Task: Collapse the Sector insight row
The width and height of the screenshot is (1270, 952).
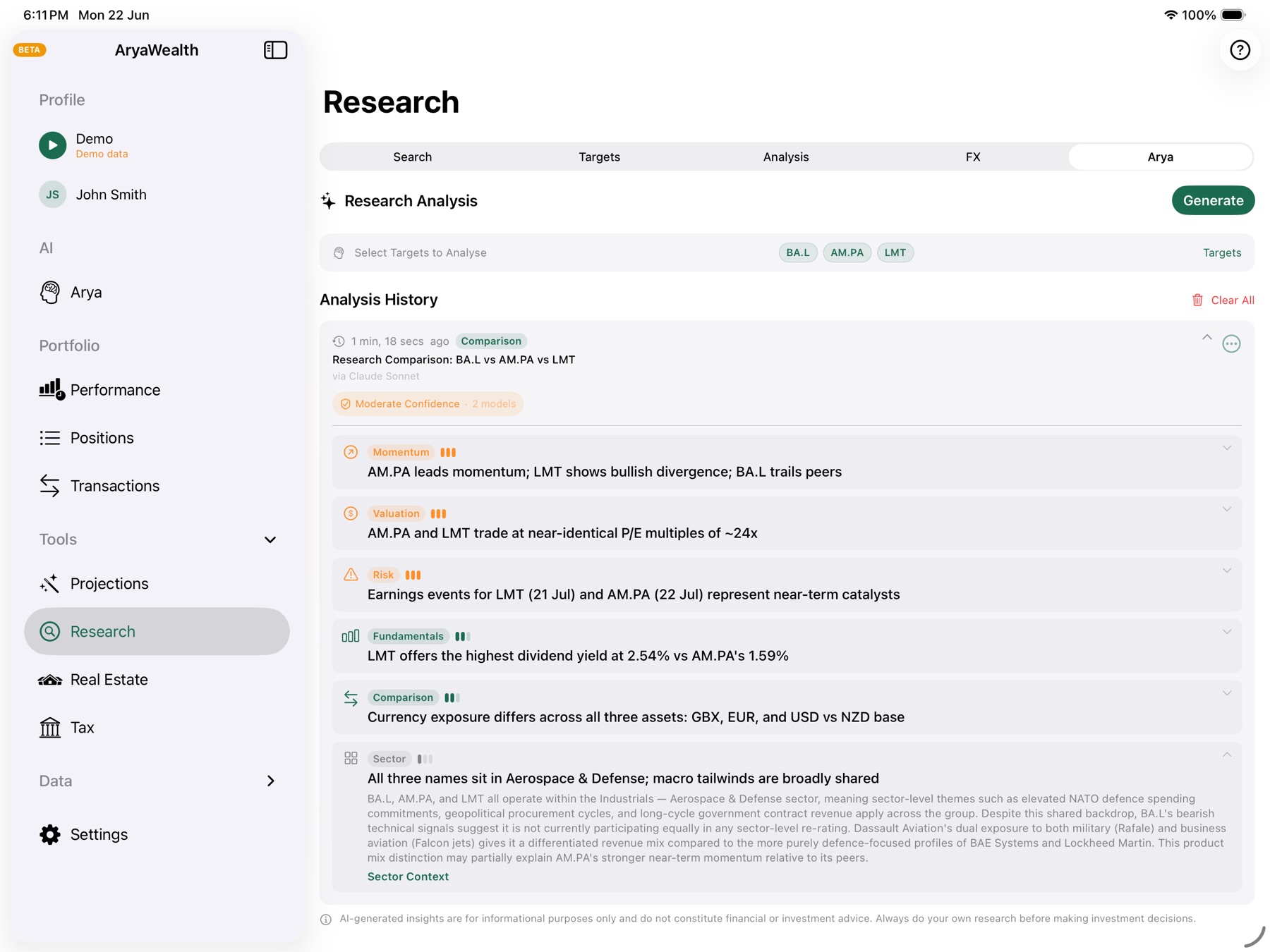Action: point(1227,755)
